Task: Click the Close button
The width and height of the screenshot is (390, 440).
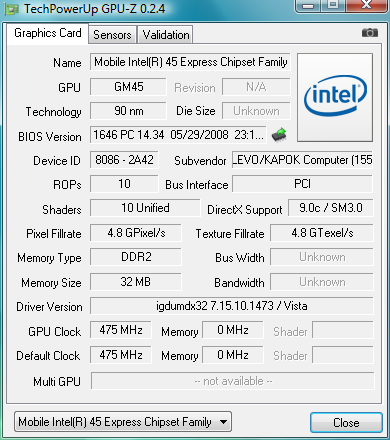Action: pyautogui.click(x=346, y=423)
